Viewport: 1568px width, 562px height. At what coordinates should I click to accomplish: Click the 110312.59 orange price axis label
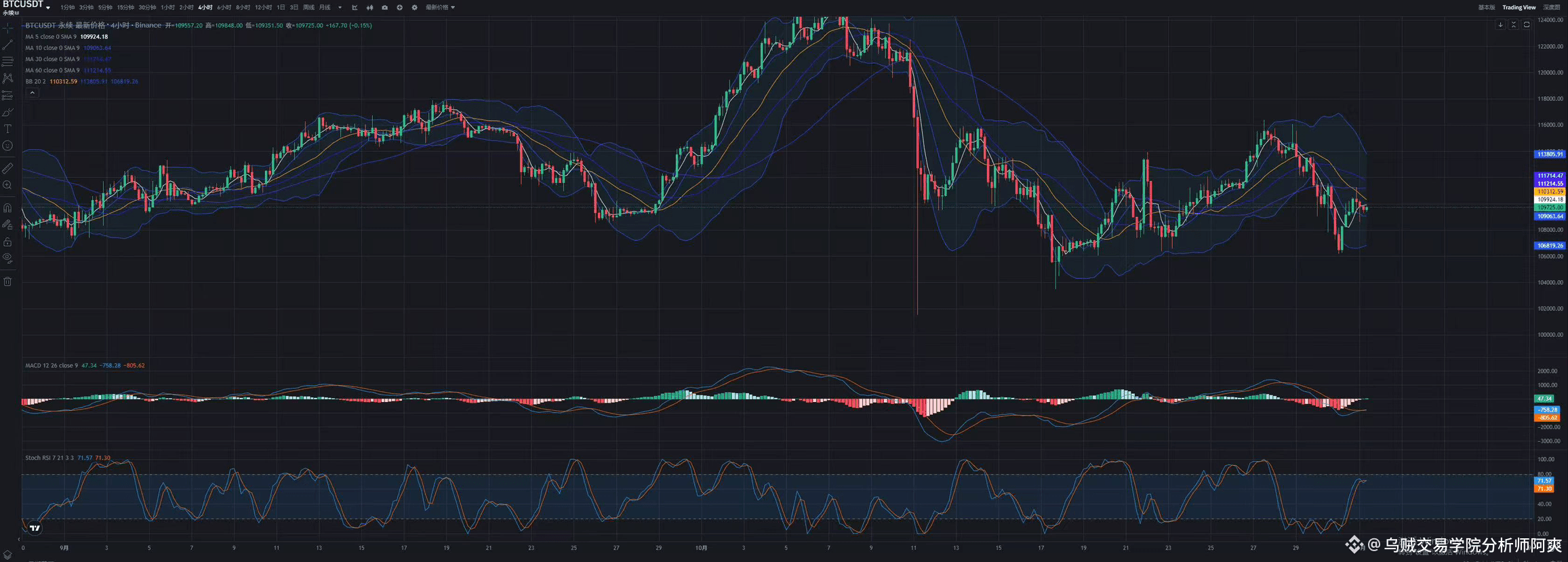point(1550,192)
